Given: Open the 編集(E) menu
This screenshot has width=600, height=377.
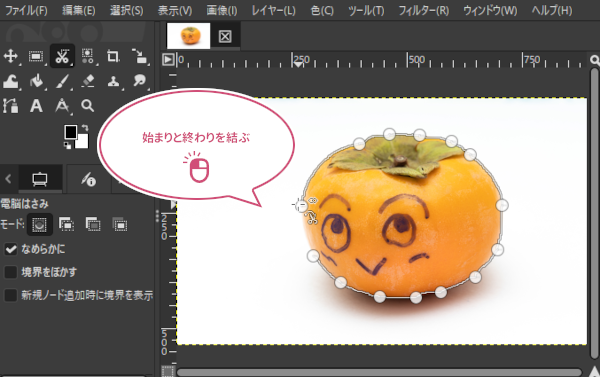Looking at the screenshot, I should point(78,10).
